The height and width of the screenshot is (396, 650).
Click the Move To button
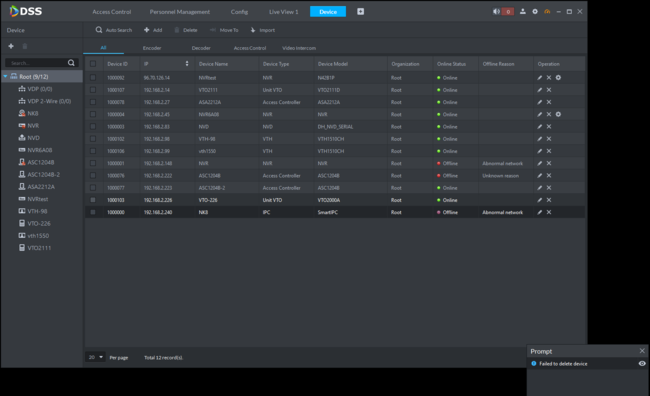pos(224,30)
